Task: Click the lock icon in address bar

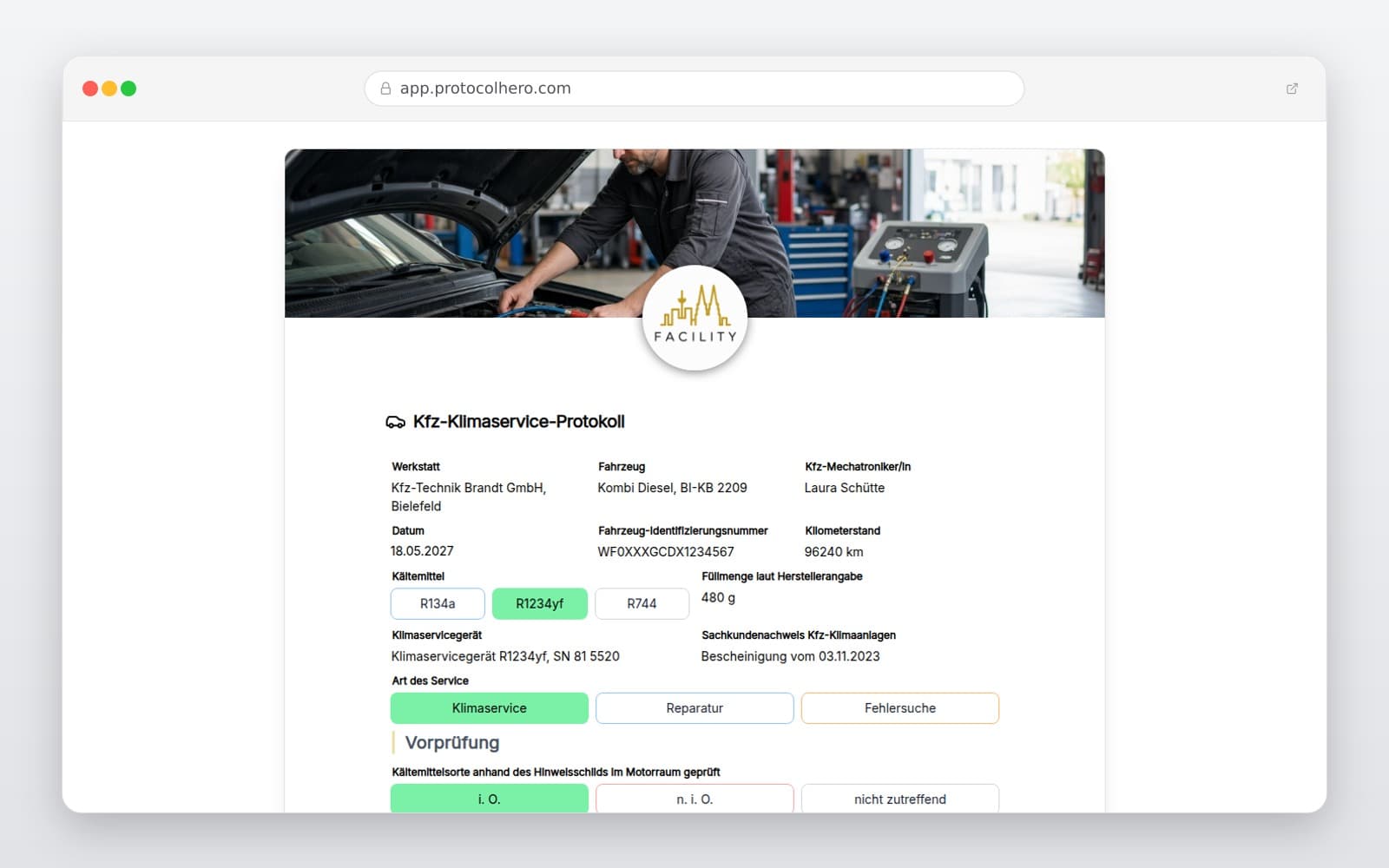Action: (385, 89)
